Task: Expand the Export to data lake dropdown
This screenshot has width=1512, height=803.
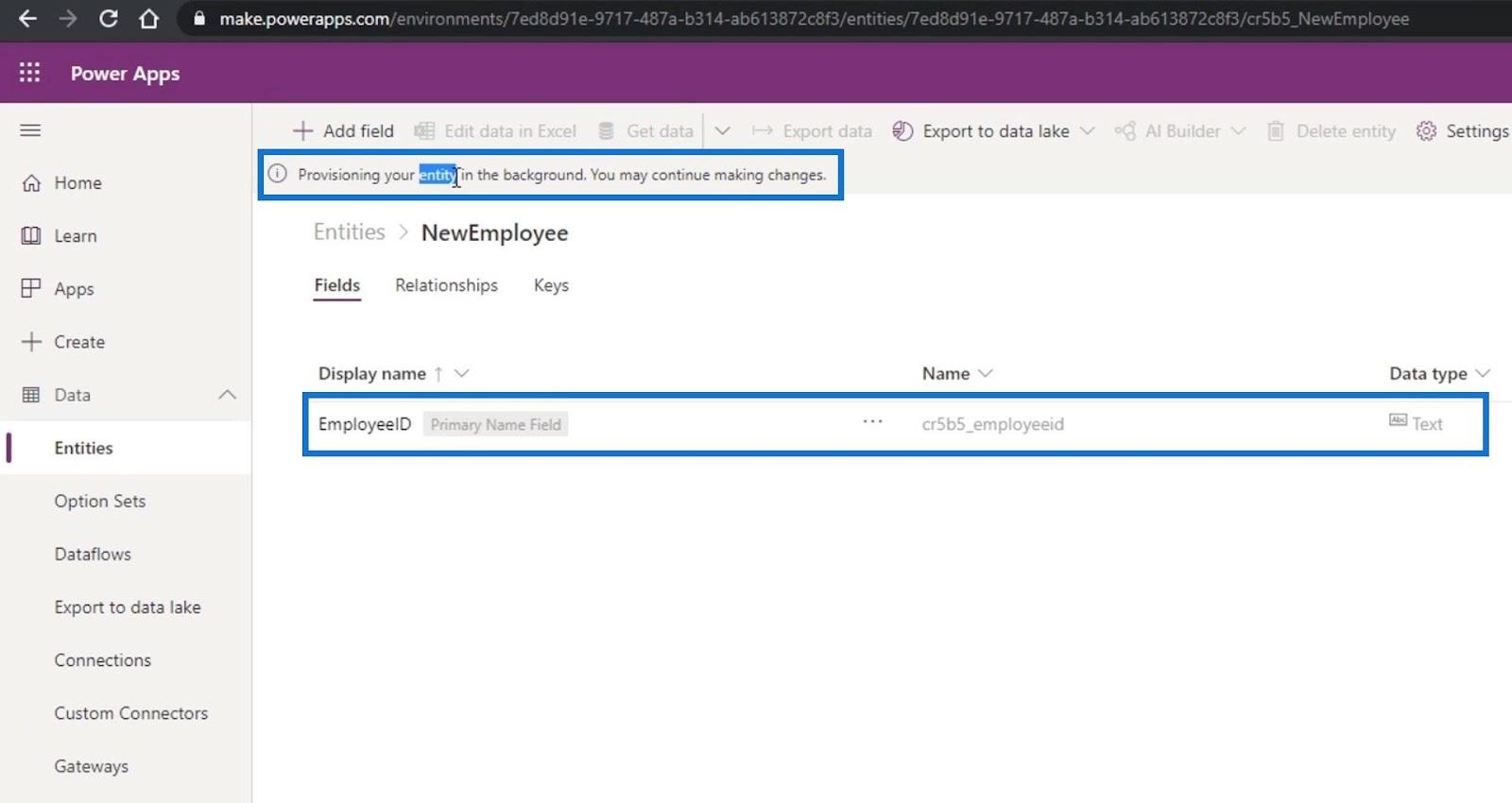Action: pyautogui.click(x=1088, y=130)
